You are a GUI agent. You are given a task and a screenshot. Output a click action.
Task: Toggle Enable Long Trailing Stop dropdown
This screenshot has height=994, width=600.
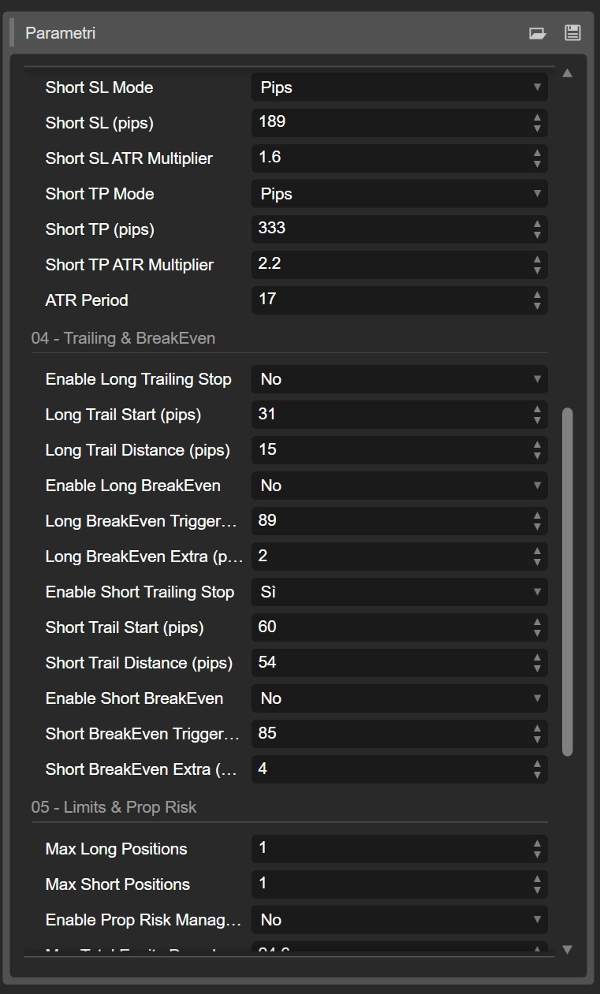[399, 379]
